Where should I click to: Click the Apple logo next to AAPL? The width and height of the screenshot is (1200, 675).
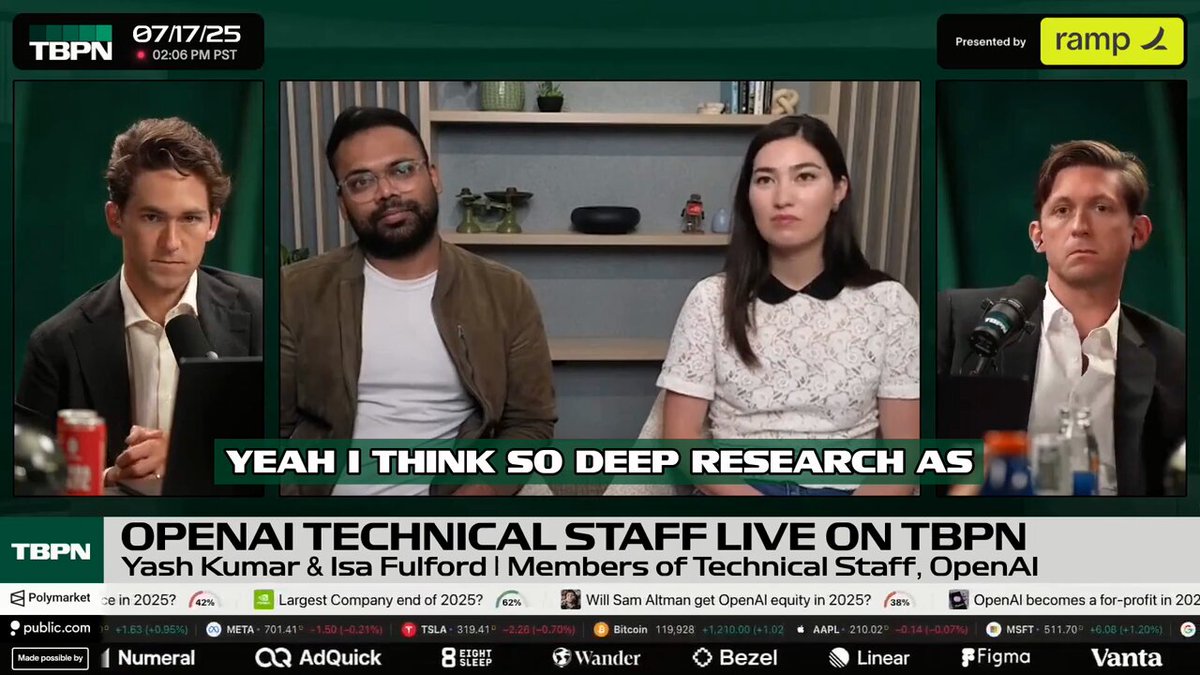click(x=799, y=629)
